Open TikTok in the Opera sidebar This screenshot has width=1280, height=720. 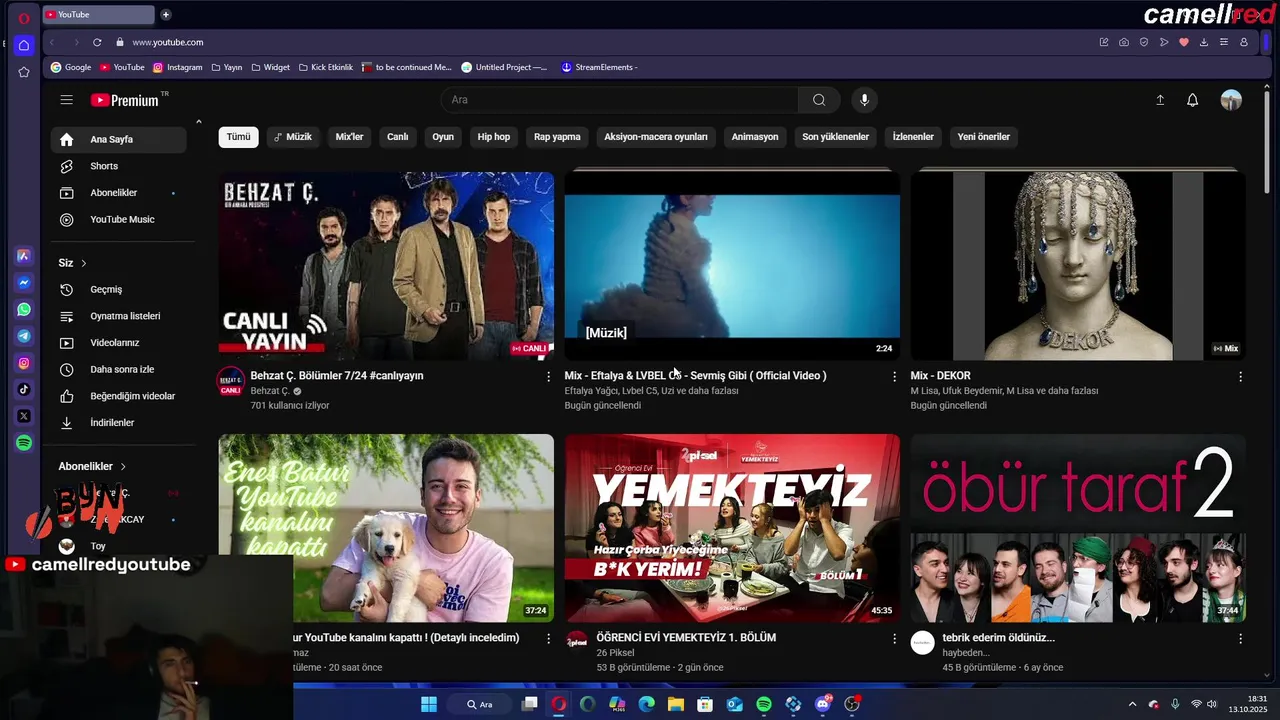pyautogui.click(x=24, y=389)
